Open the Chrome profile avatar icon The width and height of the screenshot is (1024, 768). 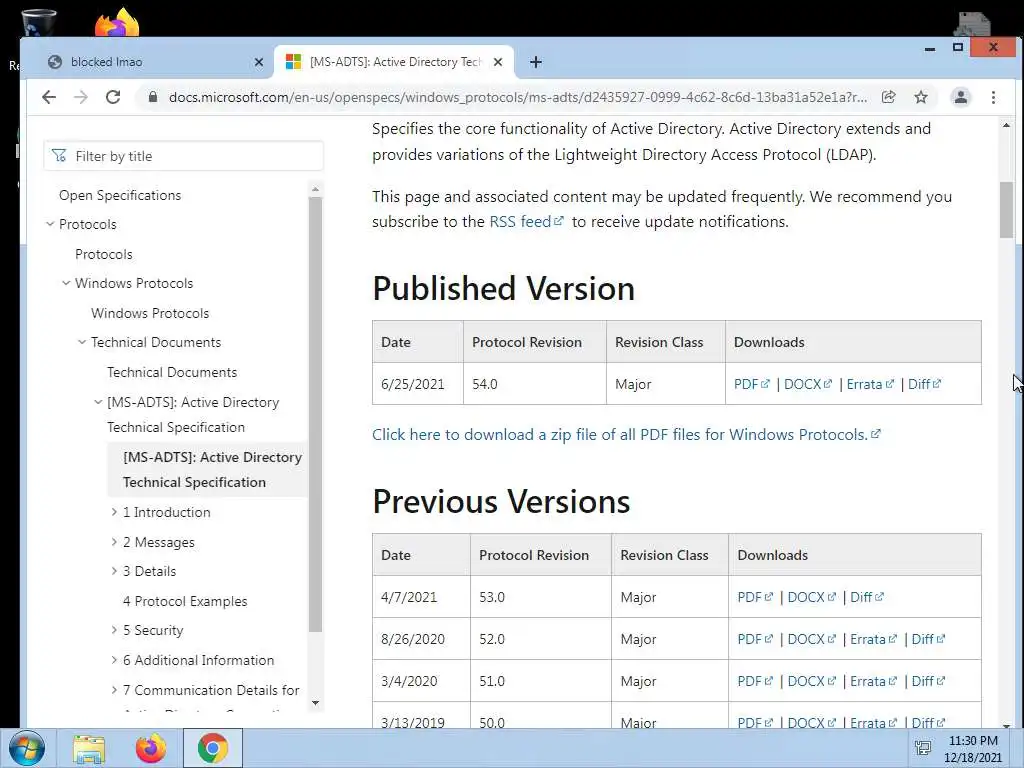(961, 97)
